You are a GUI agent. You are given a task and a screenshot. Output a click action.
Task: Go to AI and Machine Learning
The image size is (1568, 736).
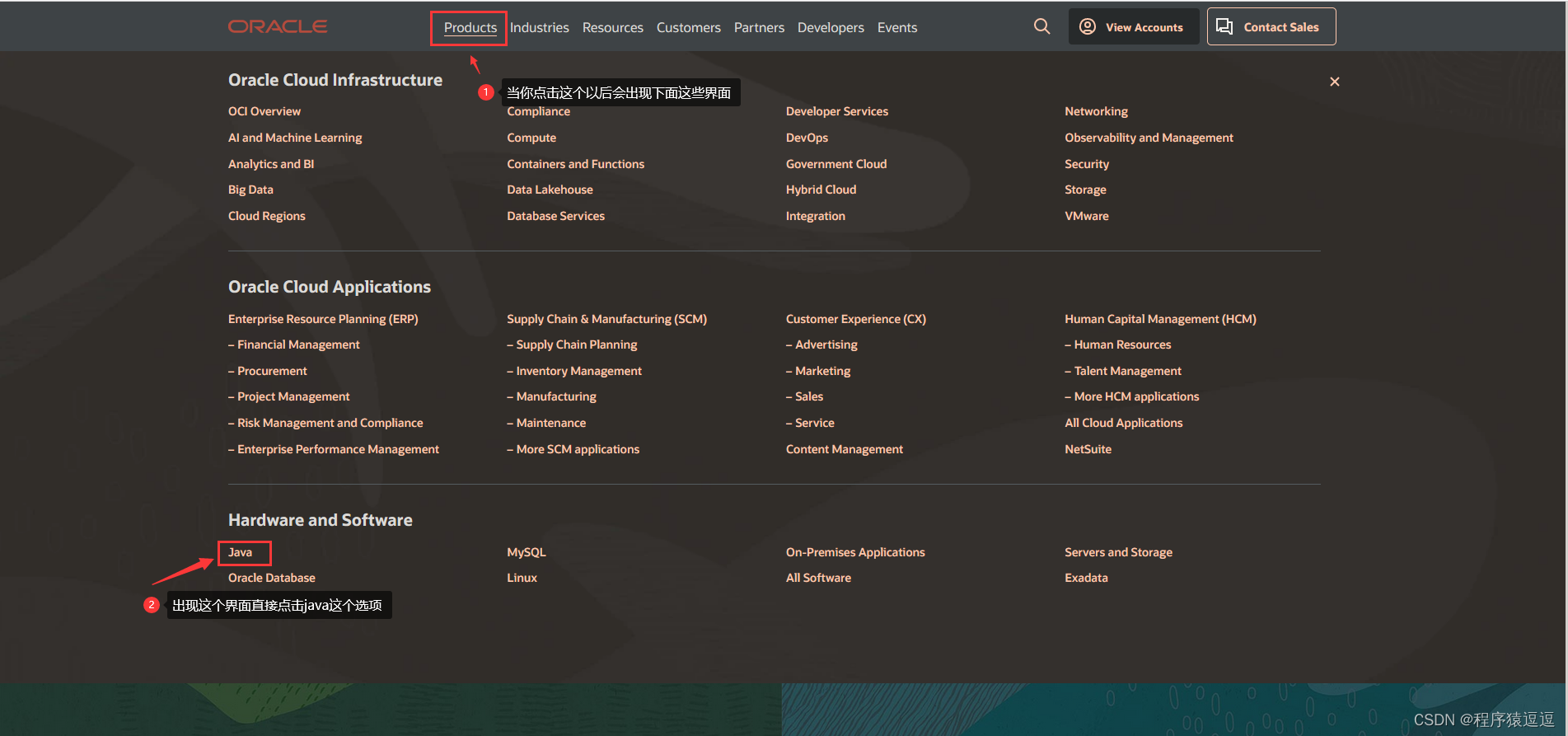point(295,138)
